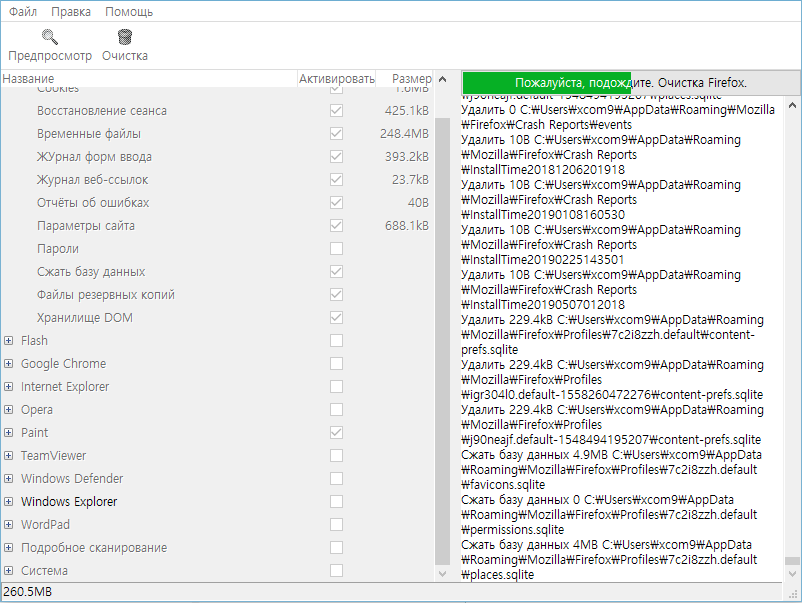This screenshot has width=802, height=603.
Task: Check the WordPad checkbox
Action: tap(336, 524)
